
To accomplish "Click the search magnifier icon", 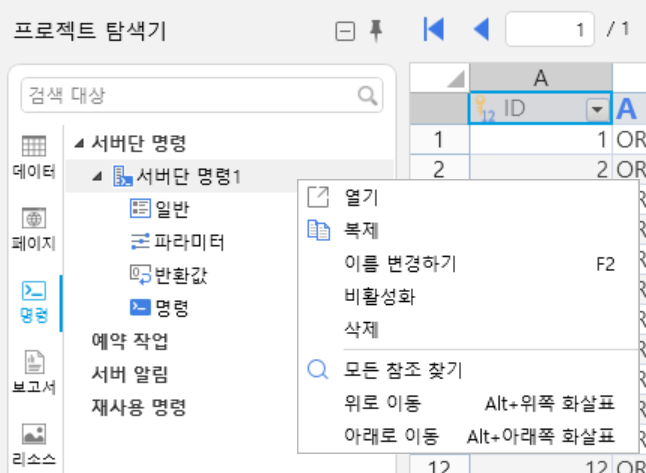I will pos(367,96).
